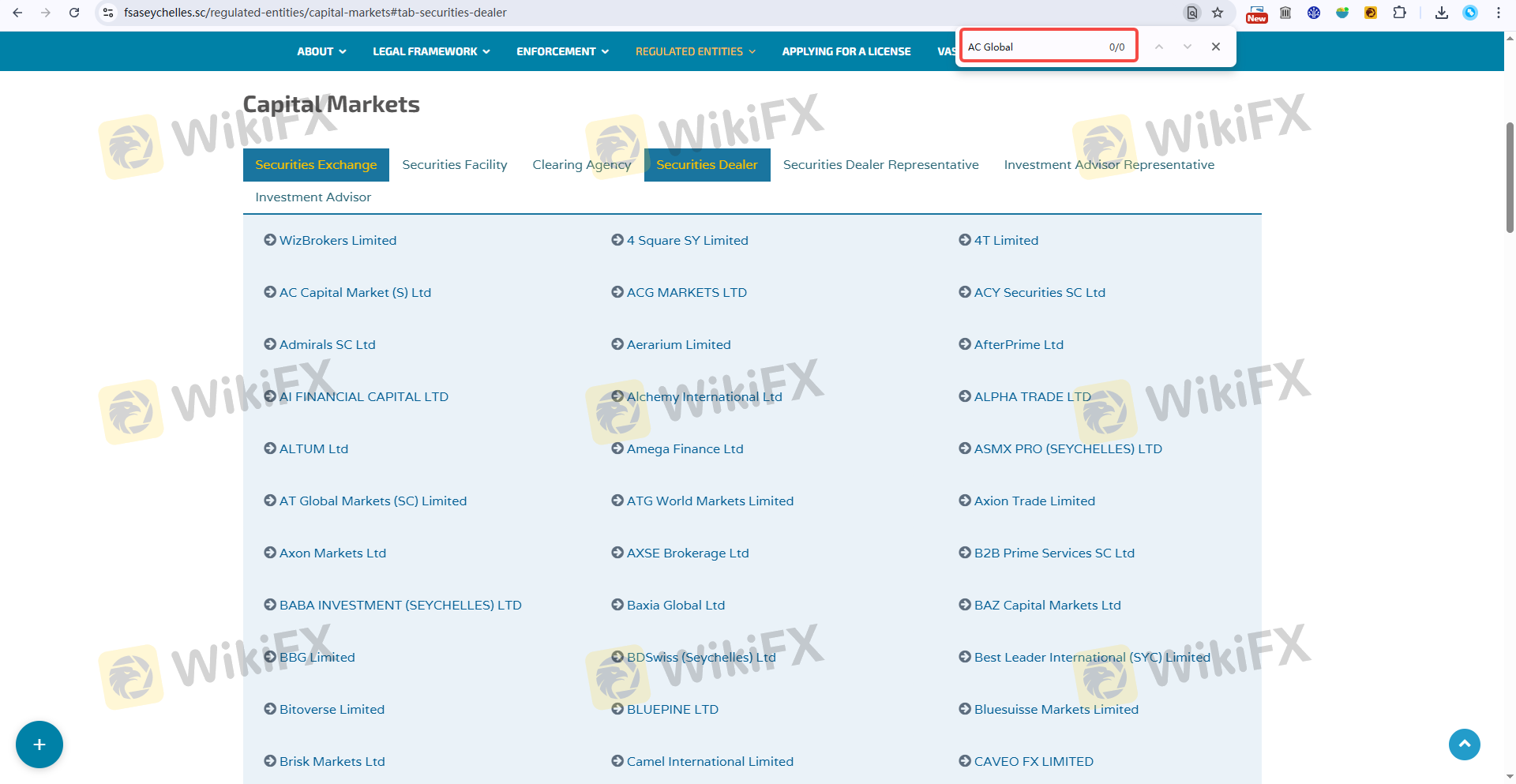This screenshot has height=784, width=1516.
Task: Reload the current page
Action: coord(74,13)
